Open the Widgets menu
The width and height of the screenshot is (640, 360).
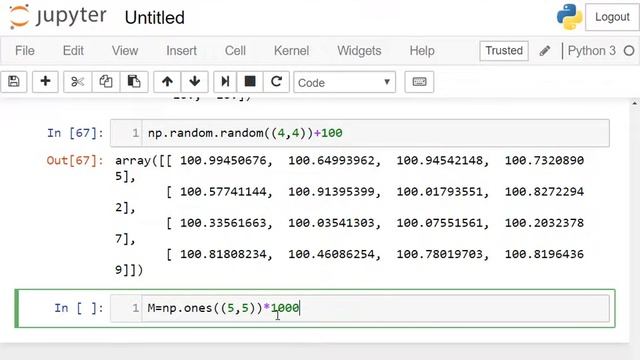pyautogui.click(x=359, y=51)
